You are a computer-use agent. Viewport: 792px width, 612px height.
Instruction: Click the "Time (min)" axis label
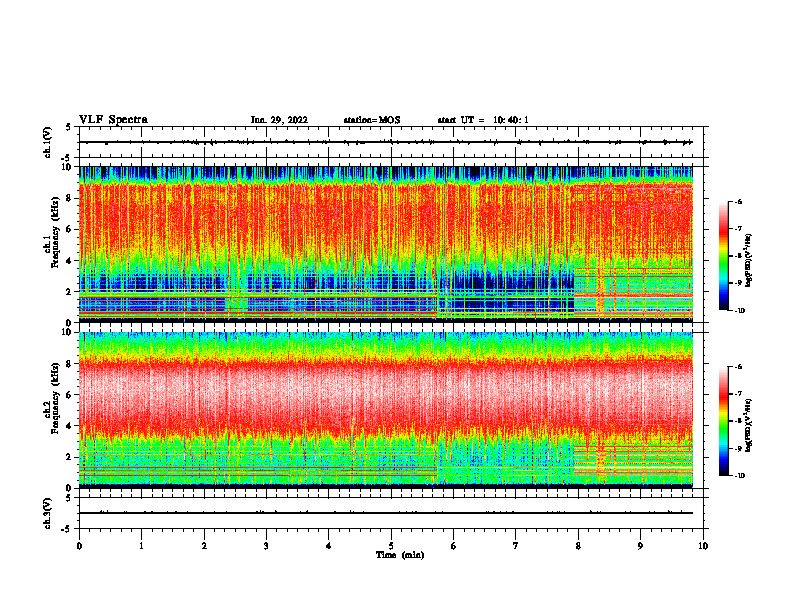pos(400,555)
